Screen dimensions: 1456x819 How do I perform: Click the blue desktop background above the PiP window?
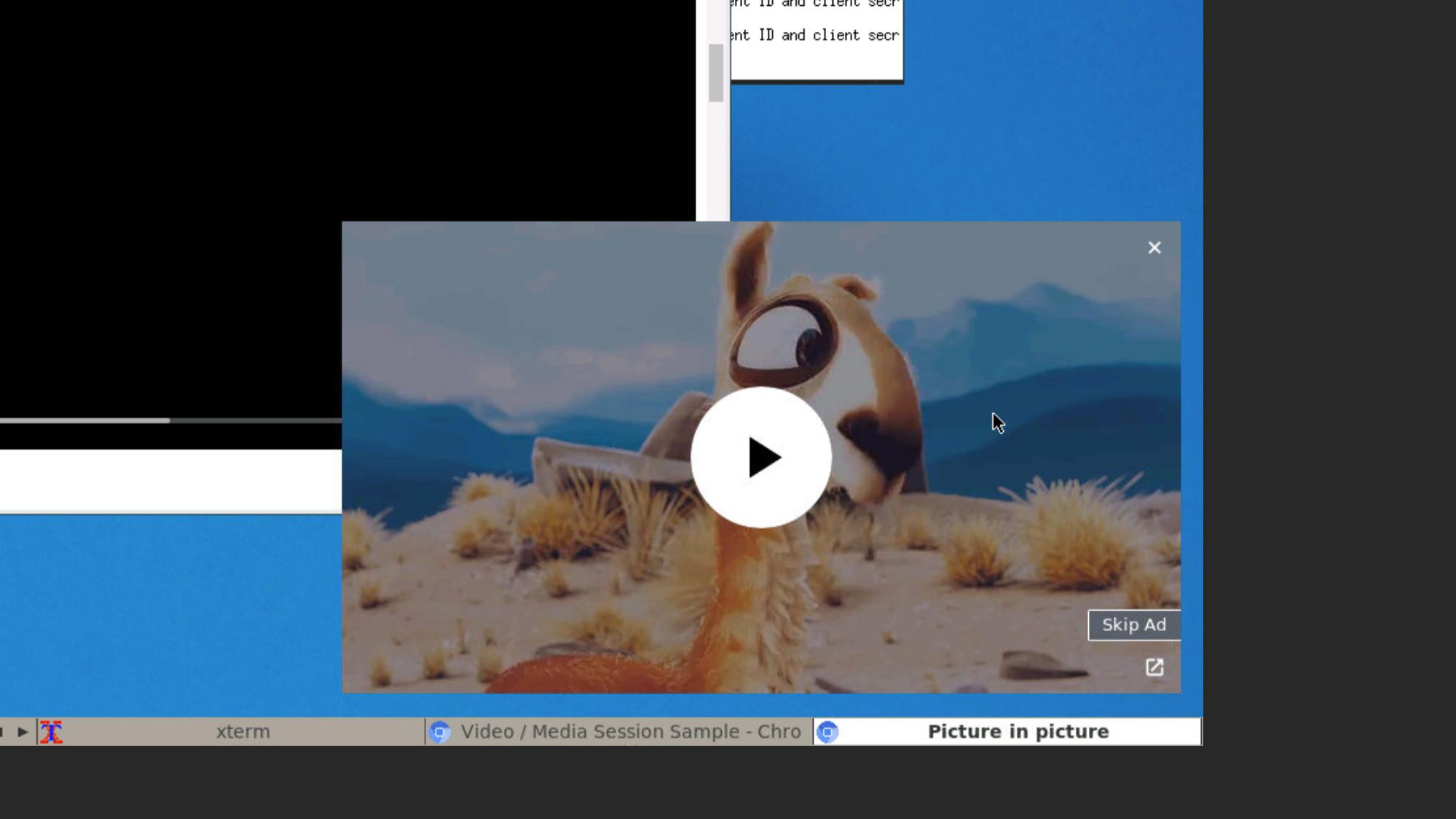pyautogui.click(x=1020, y=146)
